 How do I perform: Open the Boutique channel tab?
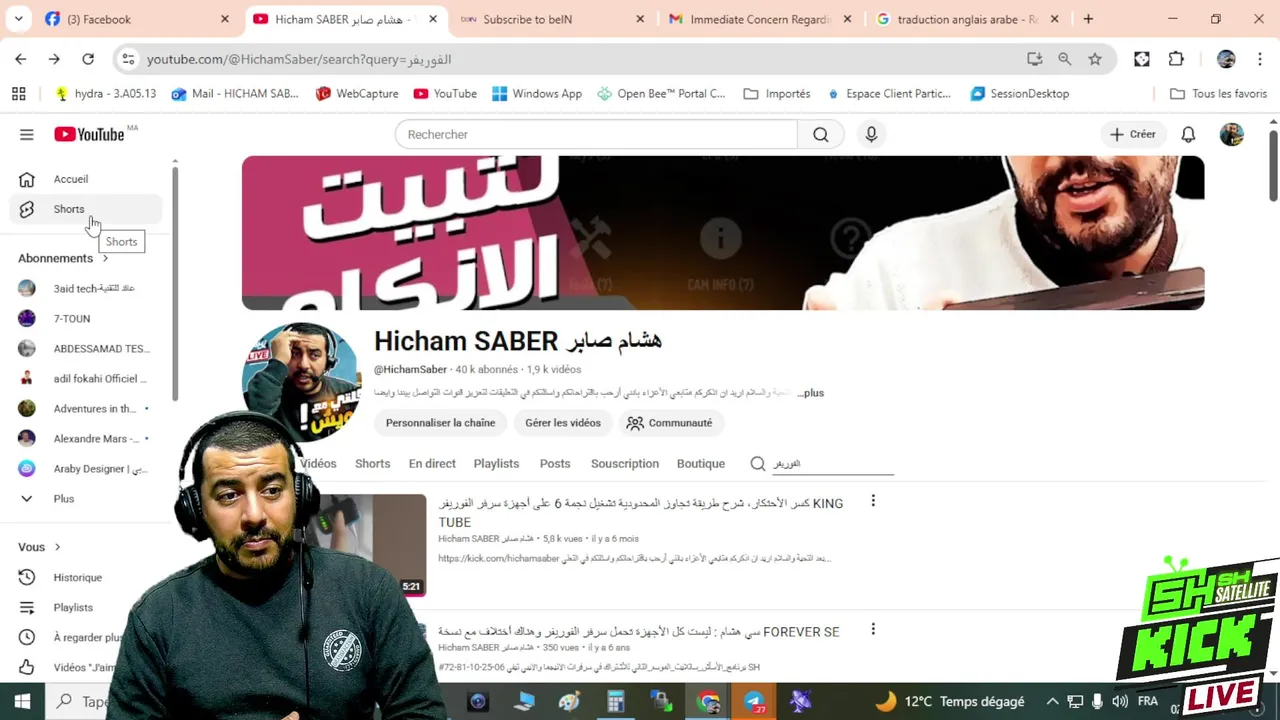[x=701, y=463]
